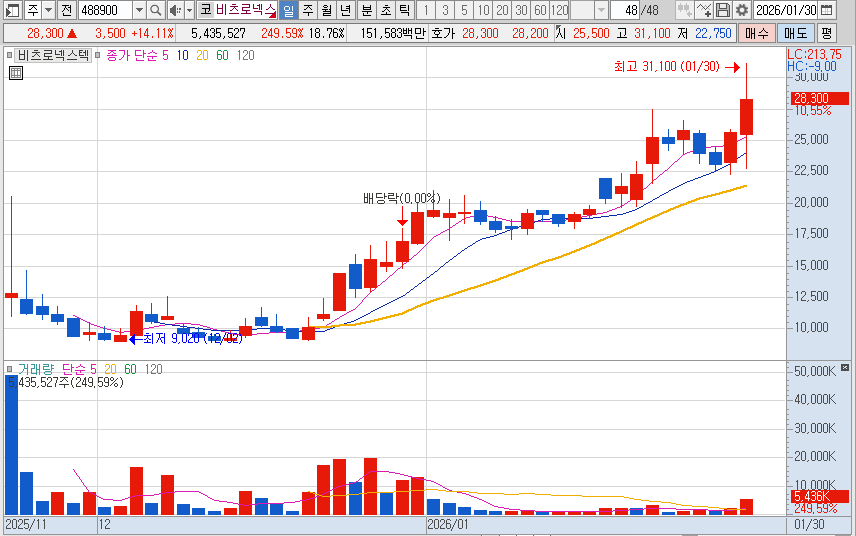Click the candle count field 48

tap(626, 10)
